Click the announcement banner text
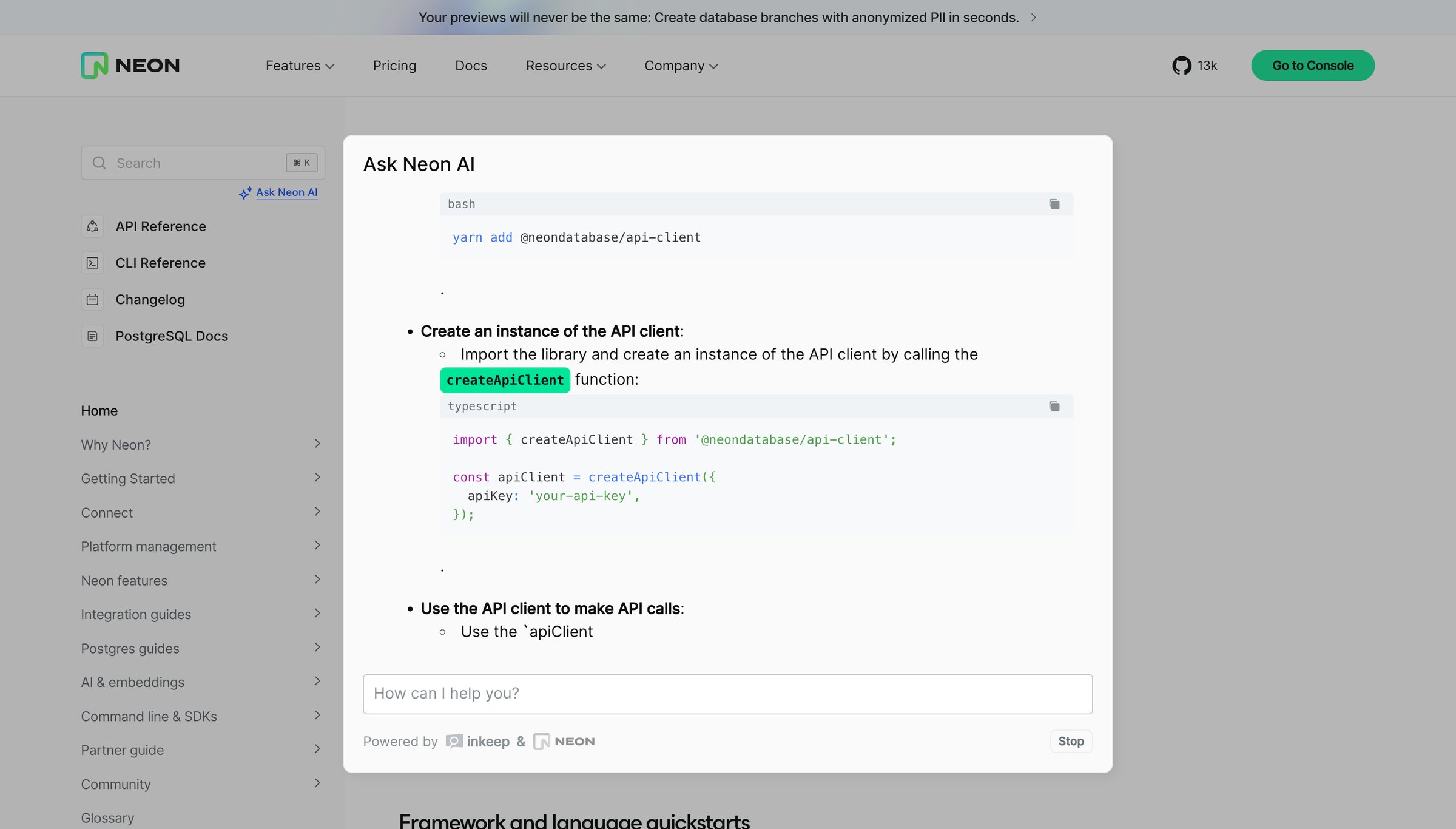The image size is (1456, 829). [x=718, y=18]
